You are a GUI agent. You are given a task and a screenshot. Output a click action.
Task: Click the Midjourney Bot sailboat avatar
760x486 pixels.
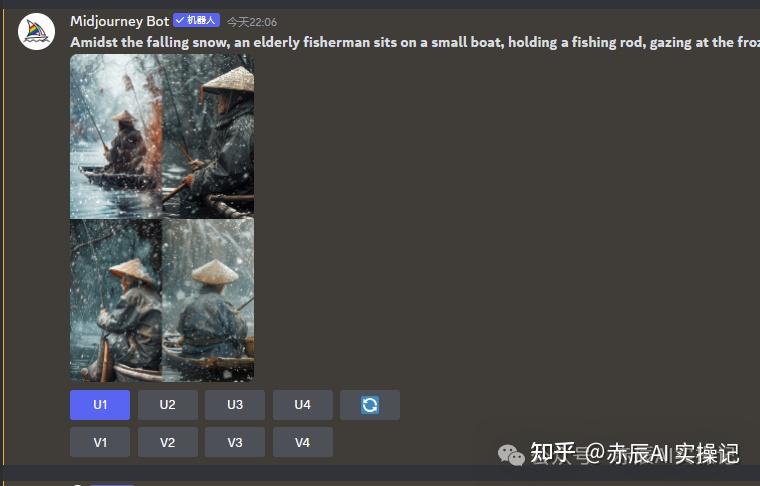pos(36,31)
